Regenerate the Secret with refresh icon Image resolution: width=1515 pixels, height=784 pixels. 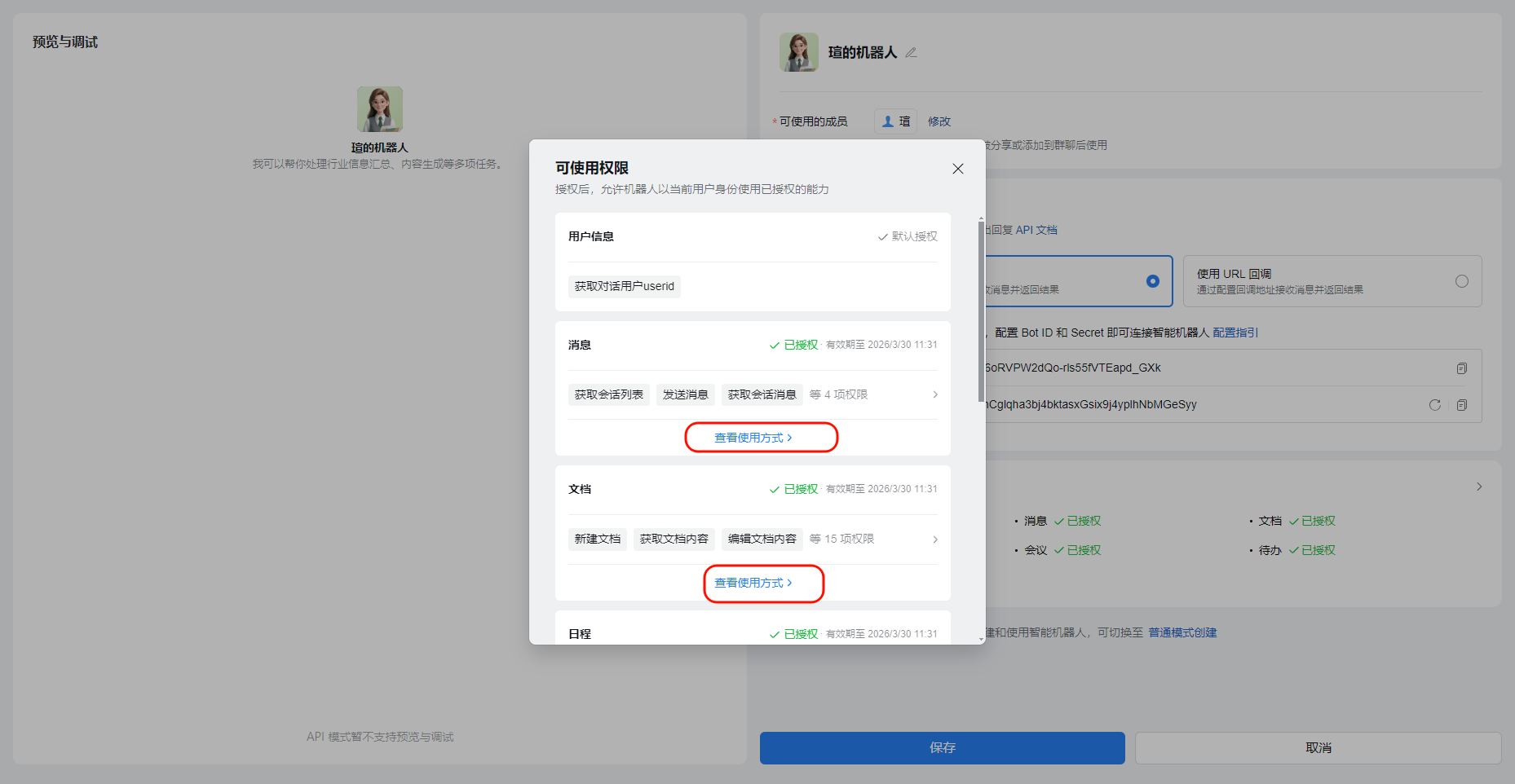click(1435, 405)
